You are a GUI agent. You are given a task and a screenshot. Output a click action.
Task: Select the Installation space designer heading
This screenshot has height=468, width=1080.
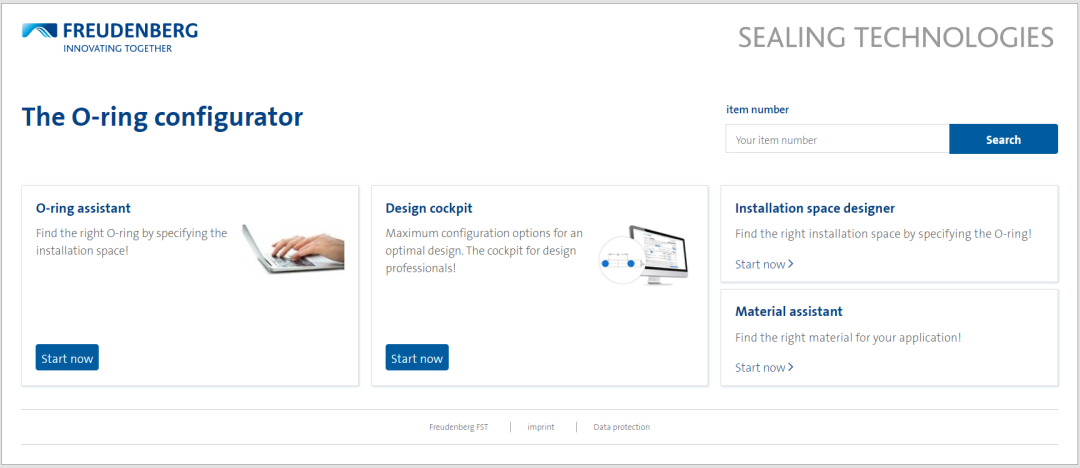[x=815, y=208]
